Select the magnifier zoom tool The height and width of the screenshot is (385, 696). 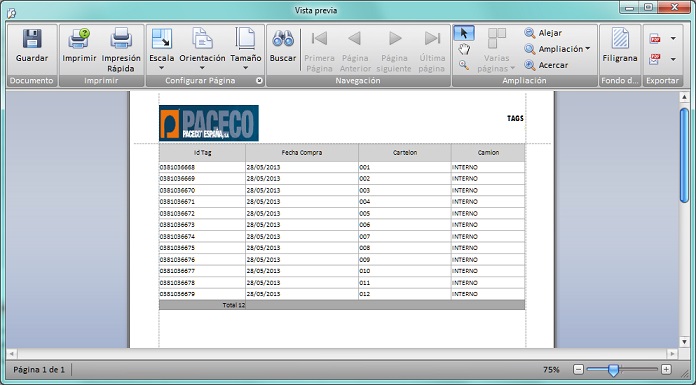click(x=464, y=65)
